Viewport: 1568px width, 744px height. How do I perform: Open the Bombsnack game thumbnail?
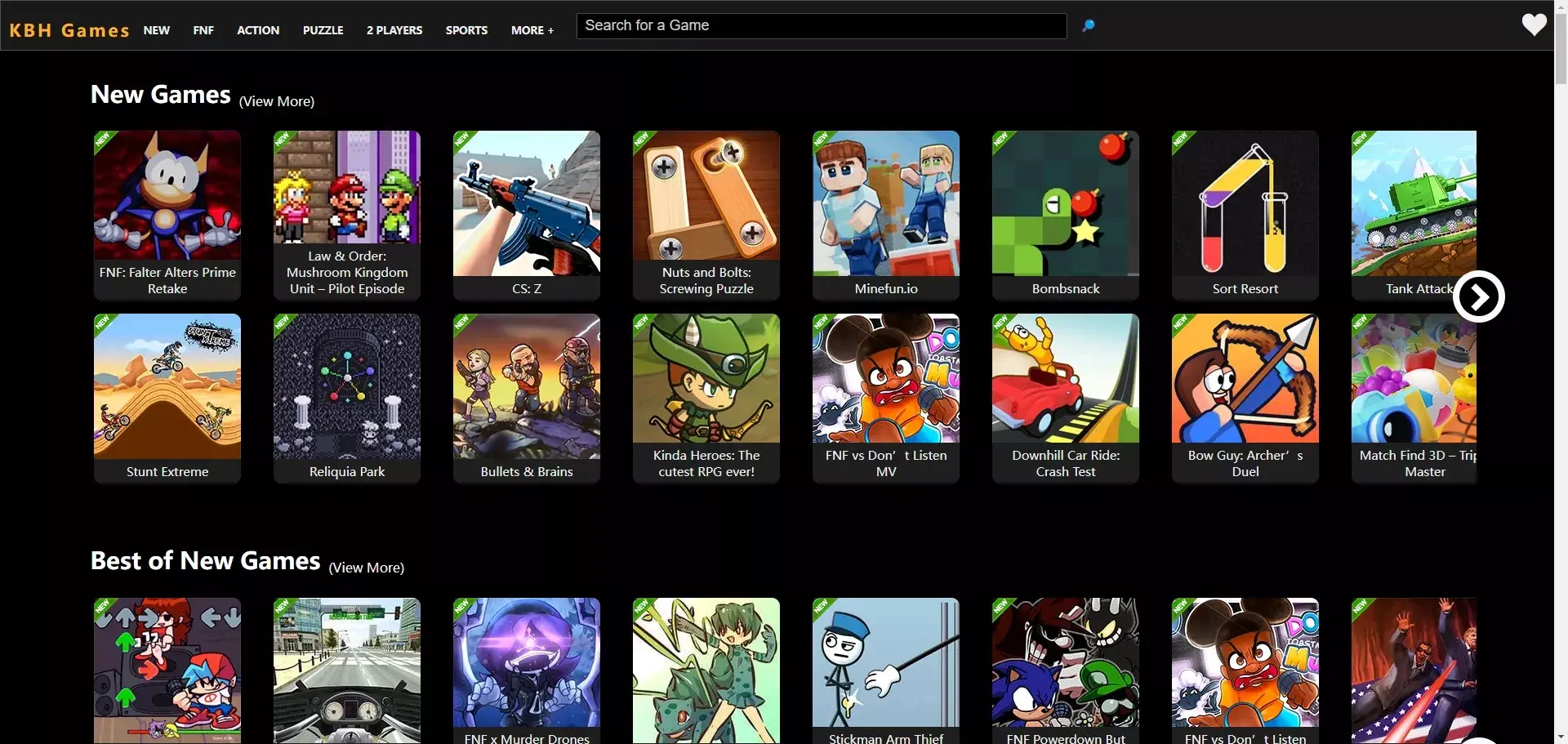1066,216
